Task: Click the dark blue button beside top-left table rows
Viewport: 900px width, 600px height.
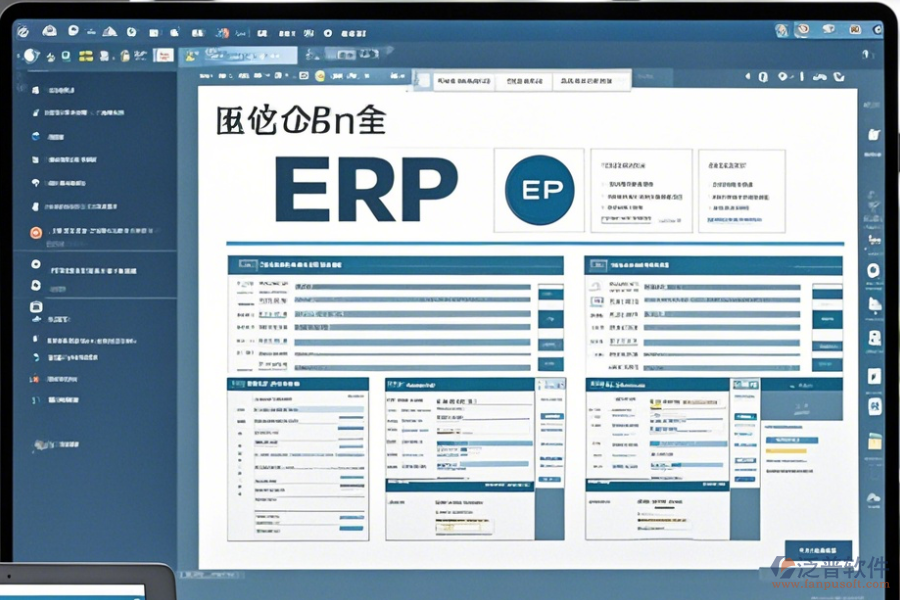Action: (551, 319)
